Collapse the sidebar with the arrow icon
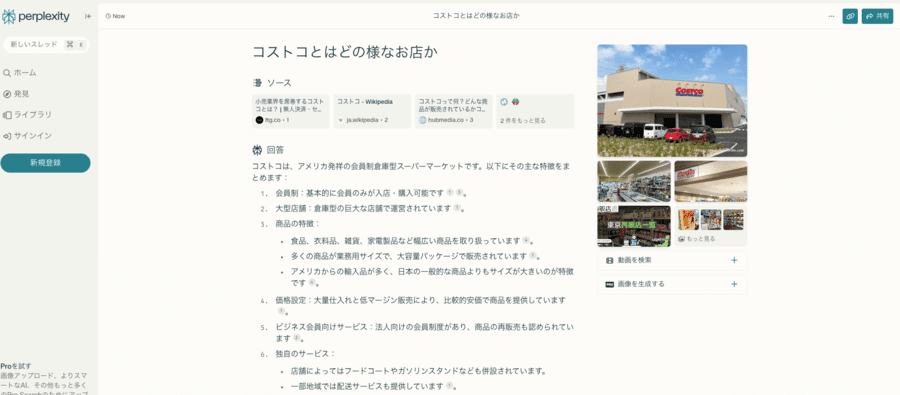Image resolution: width=900 pixels, height=395 pixels. tap(88, 16)
